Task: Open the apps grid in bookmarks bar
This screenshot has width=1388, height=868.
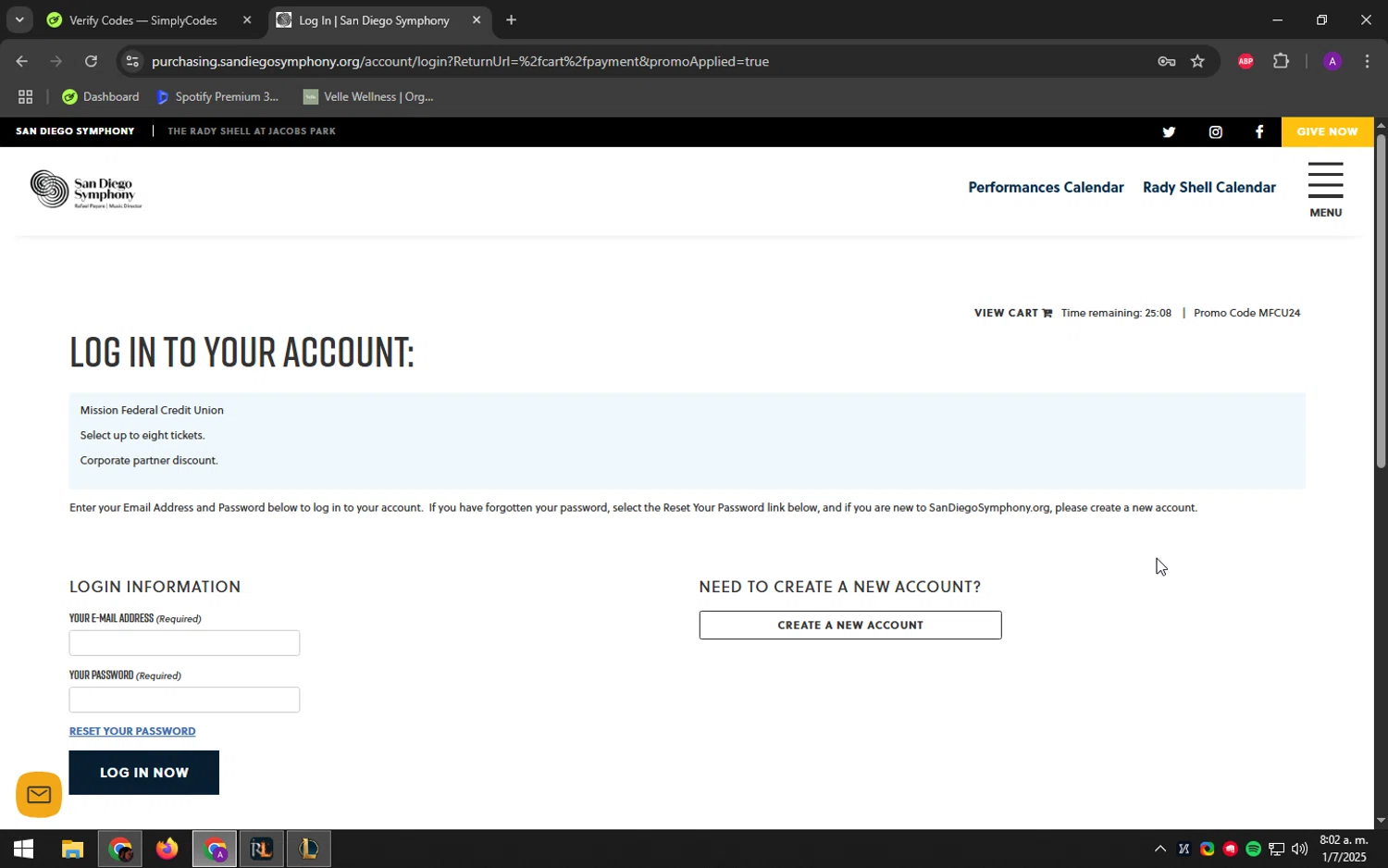Action: pos(25,96)
